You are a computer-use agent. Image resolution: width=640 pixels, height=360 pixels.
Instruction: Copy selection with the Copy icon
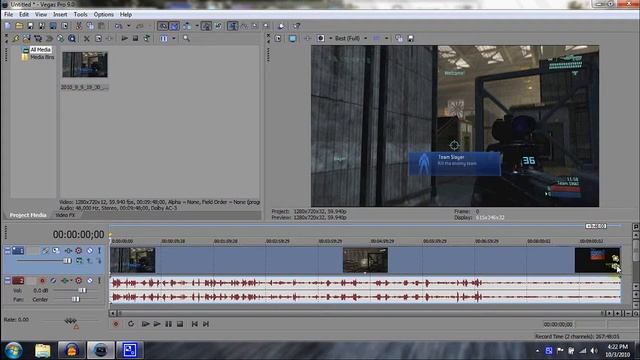[x=90, y=26]
